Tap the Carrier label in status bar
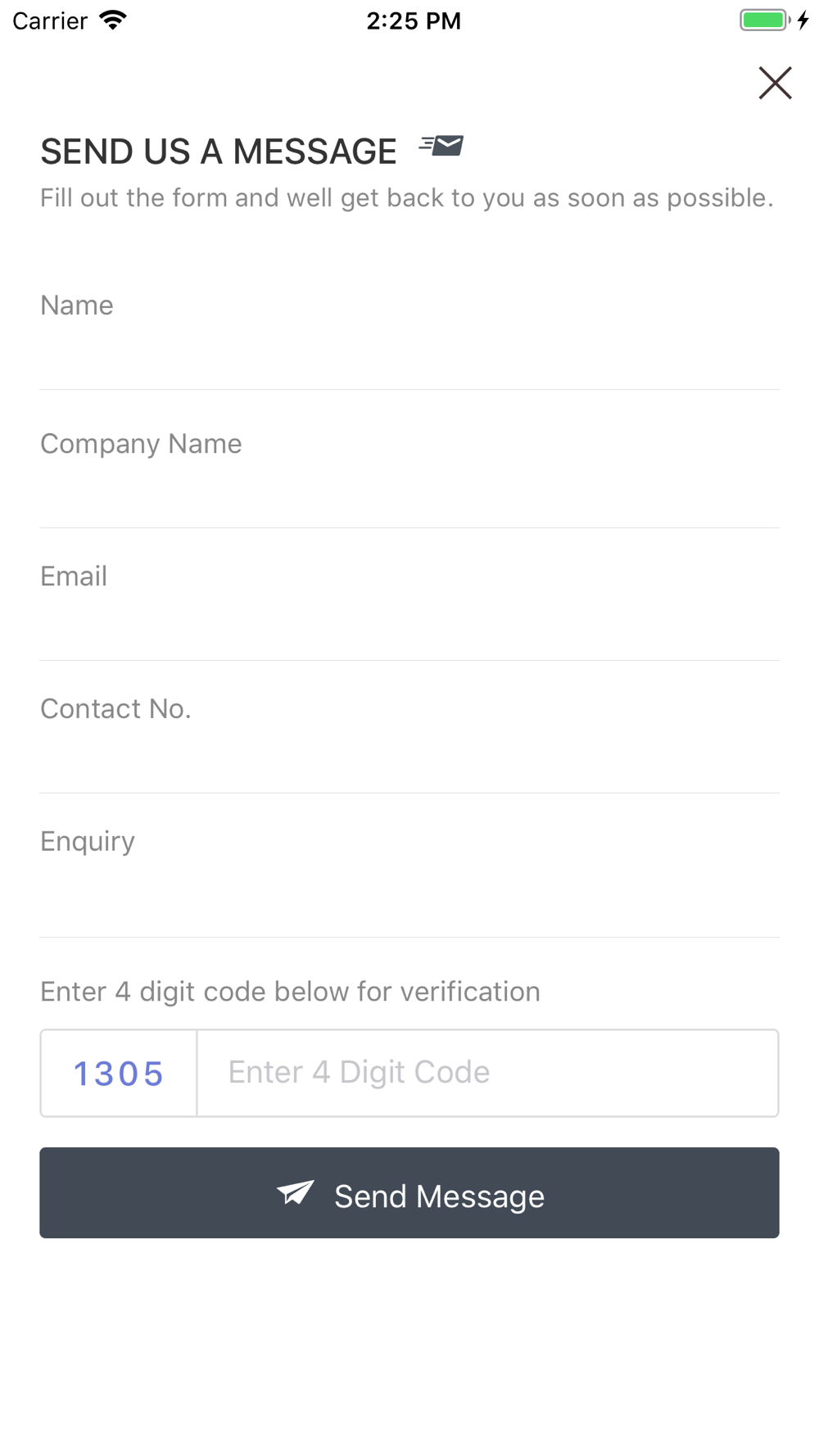This screenshot has width=819, height=1456. (50, 20)
